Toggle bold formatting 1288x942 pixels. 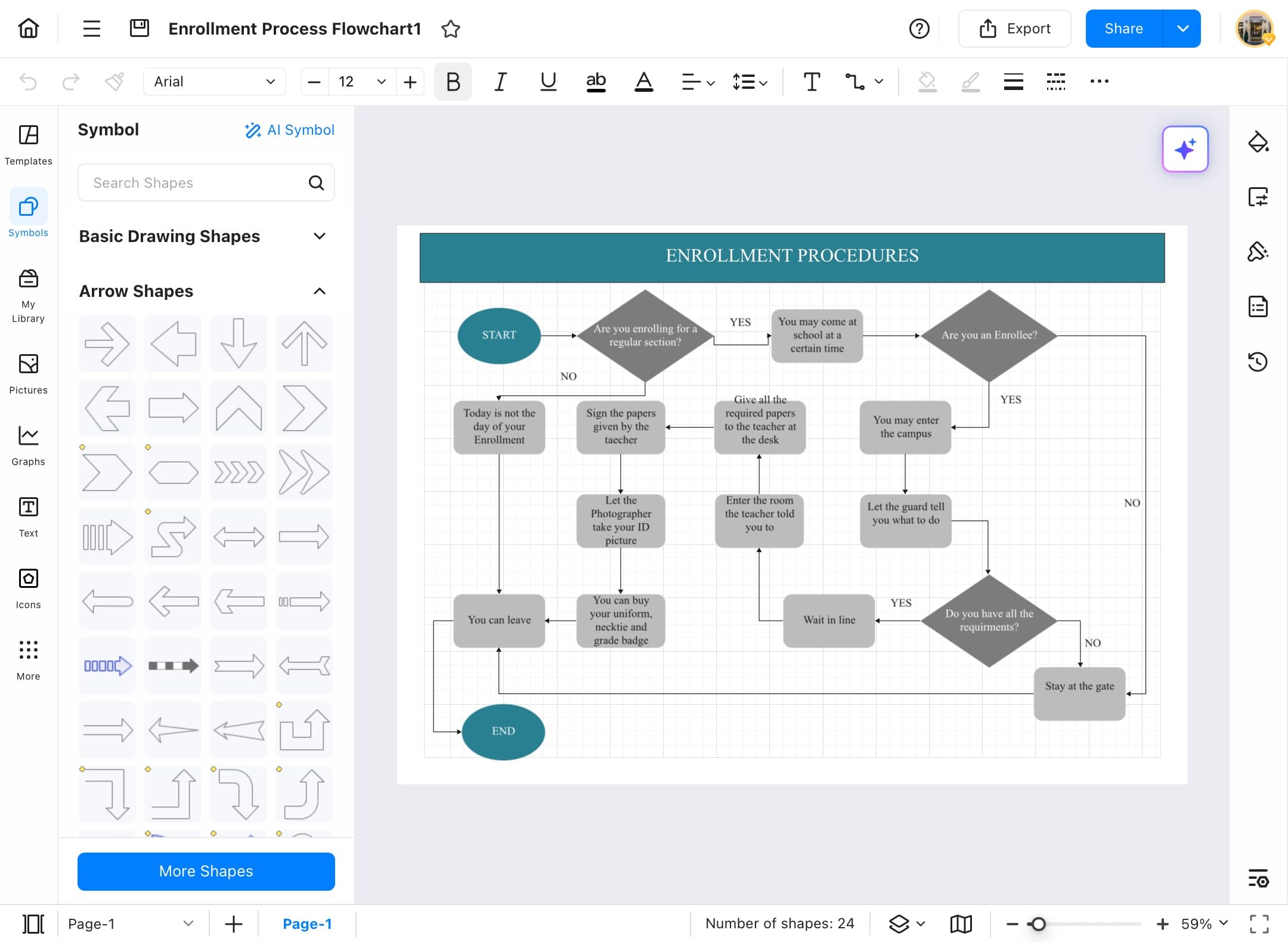coord(453,82)
